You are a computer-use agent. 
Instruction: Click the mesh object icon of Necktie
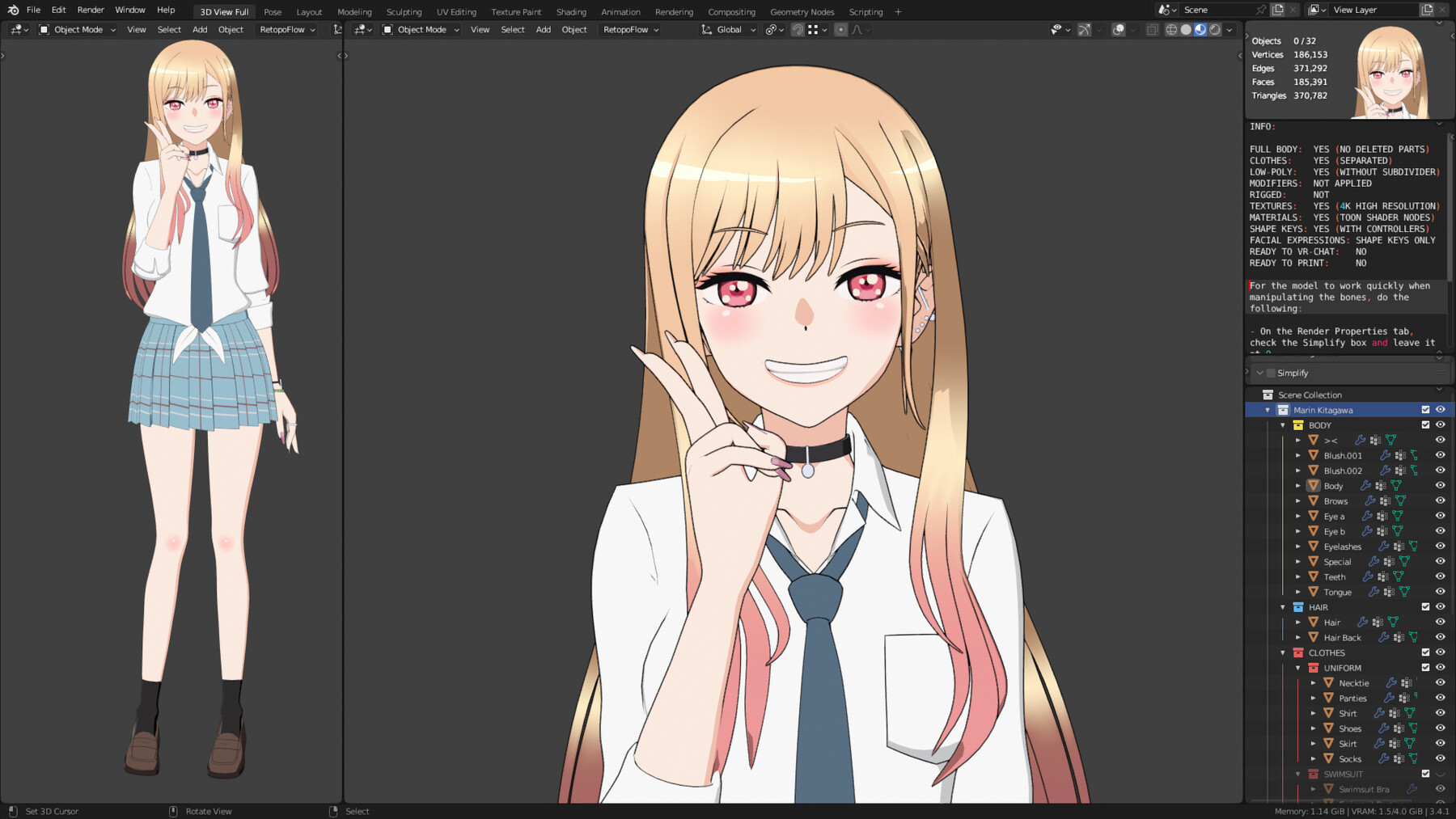(1328, 683)
